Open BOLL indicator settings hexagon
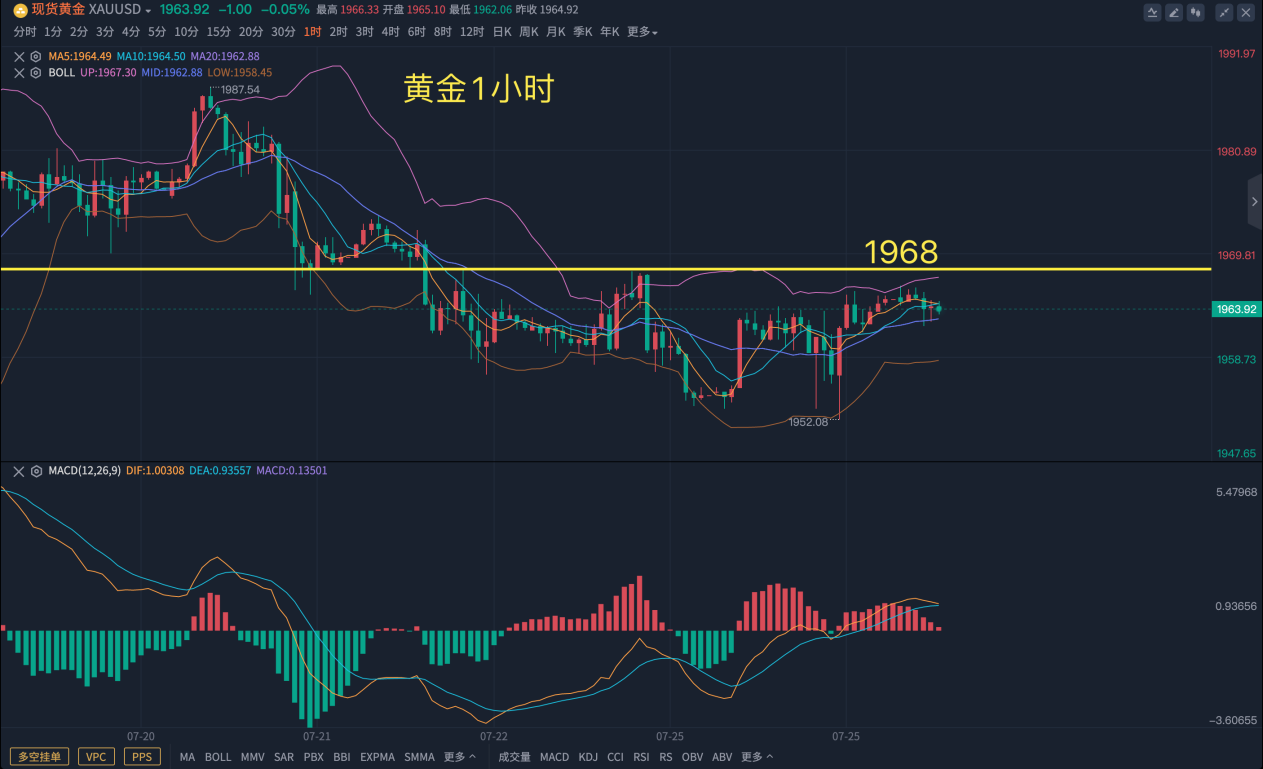The height and width of the screenshot is (769, 1263). [x=36, y=73]
